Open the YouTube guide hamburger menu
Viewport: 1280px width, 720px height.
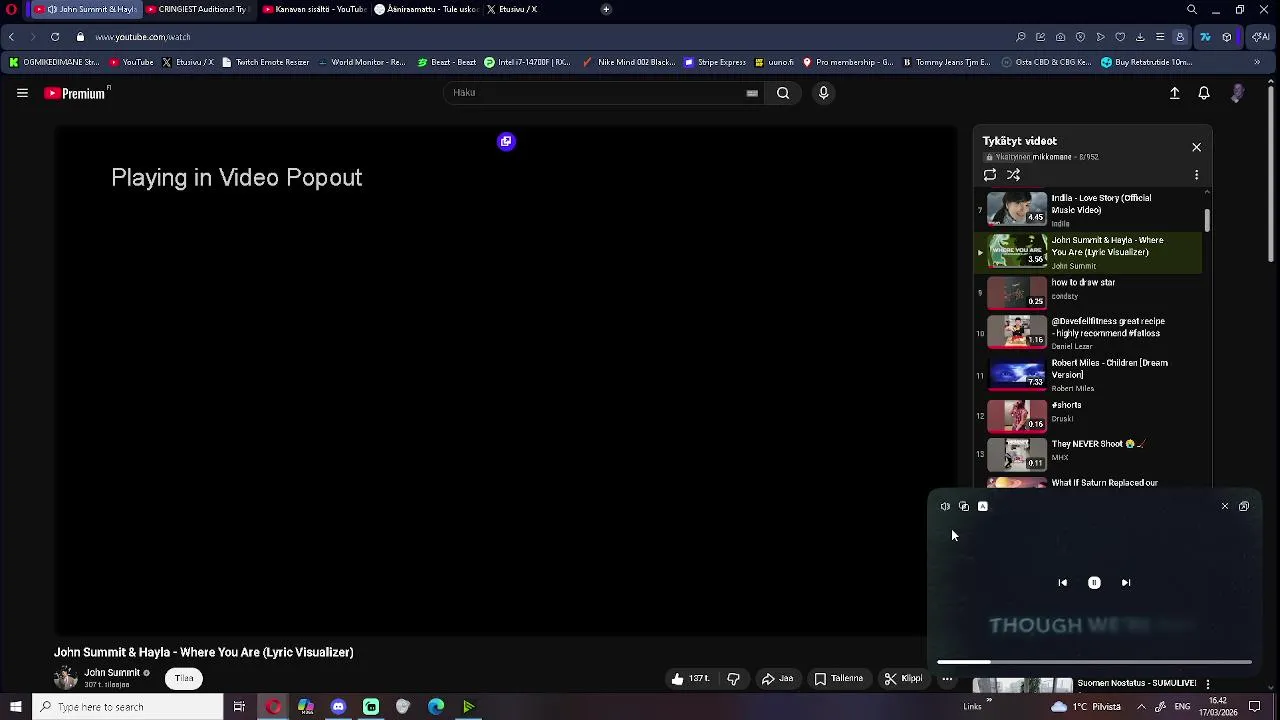coord(22,93)
